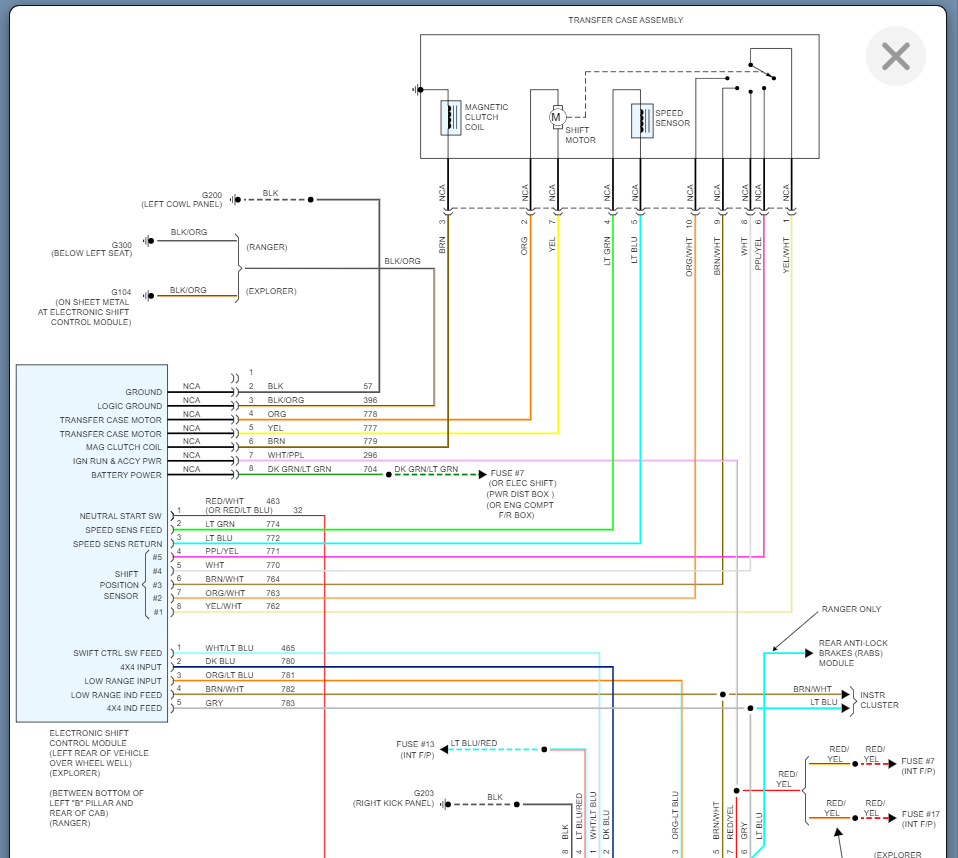Click the NEUTRAL START SW label

click(120, 516)
